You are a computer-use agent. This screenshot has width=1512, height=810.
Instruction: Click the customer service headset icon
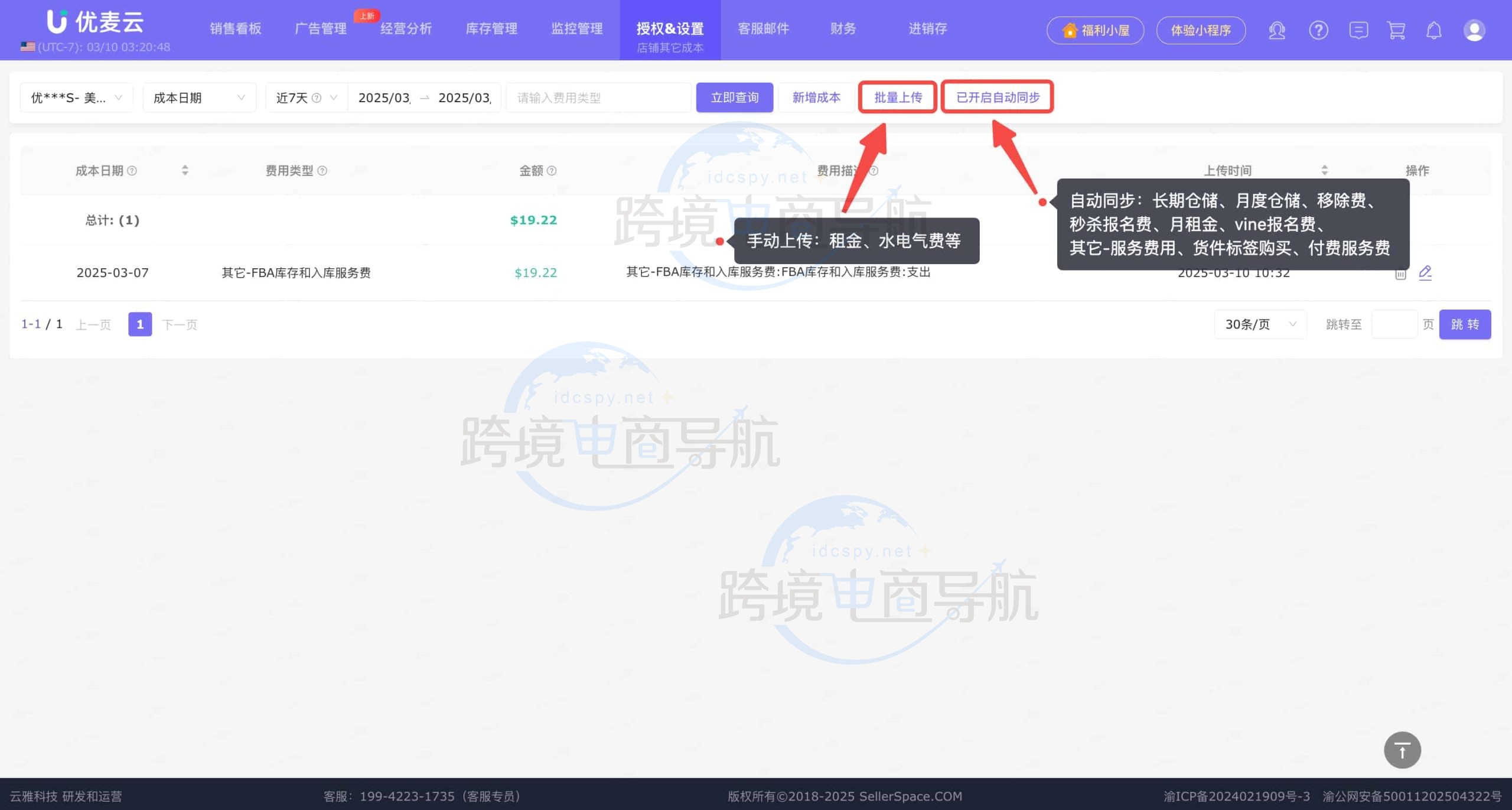click(x=1277, y=30)
